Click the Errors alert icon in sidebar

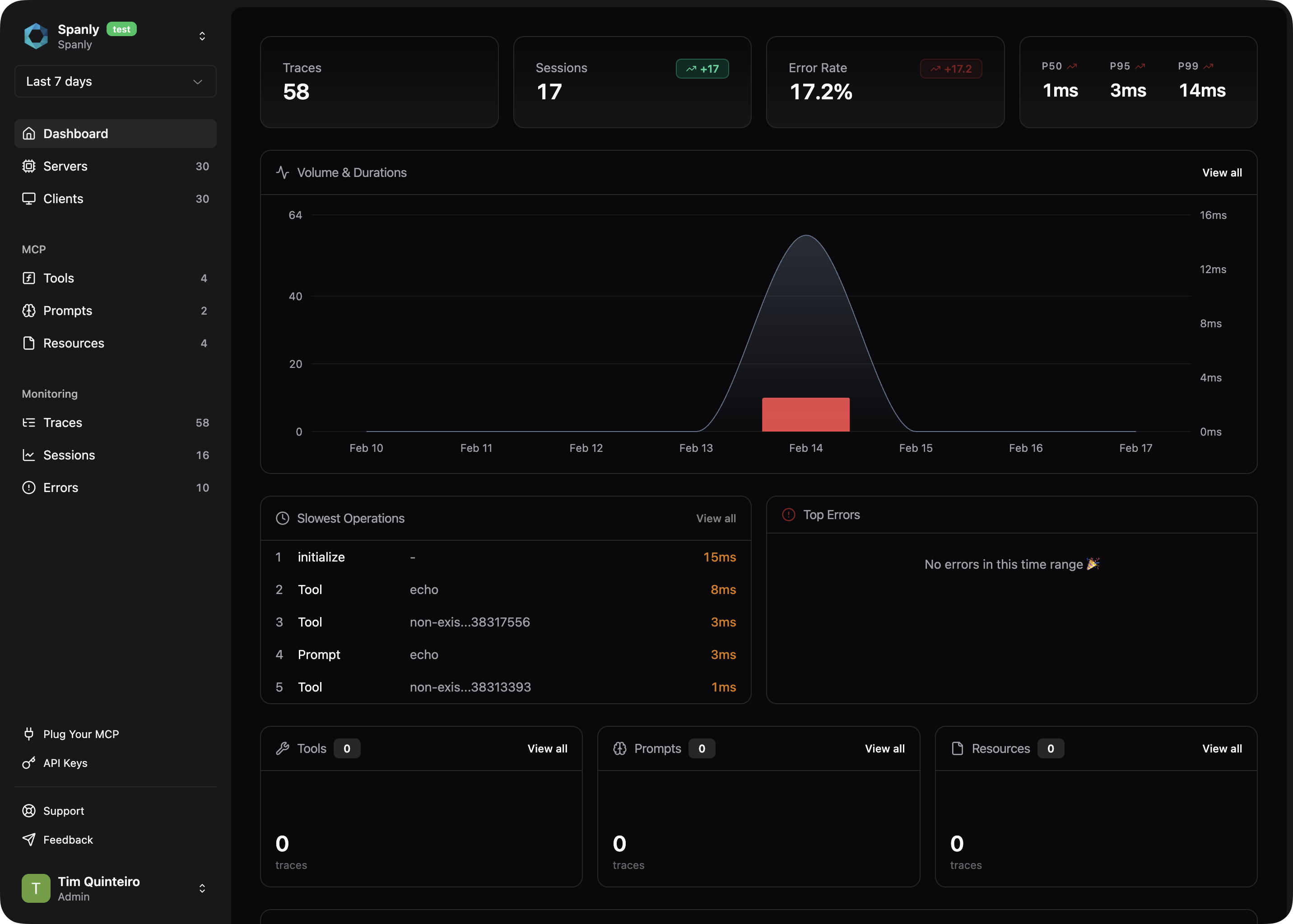(x=28, y=488)
